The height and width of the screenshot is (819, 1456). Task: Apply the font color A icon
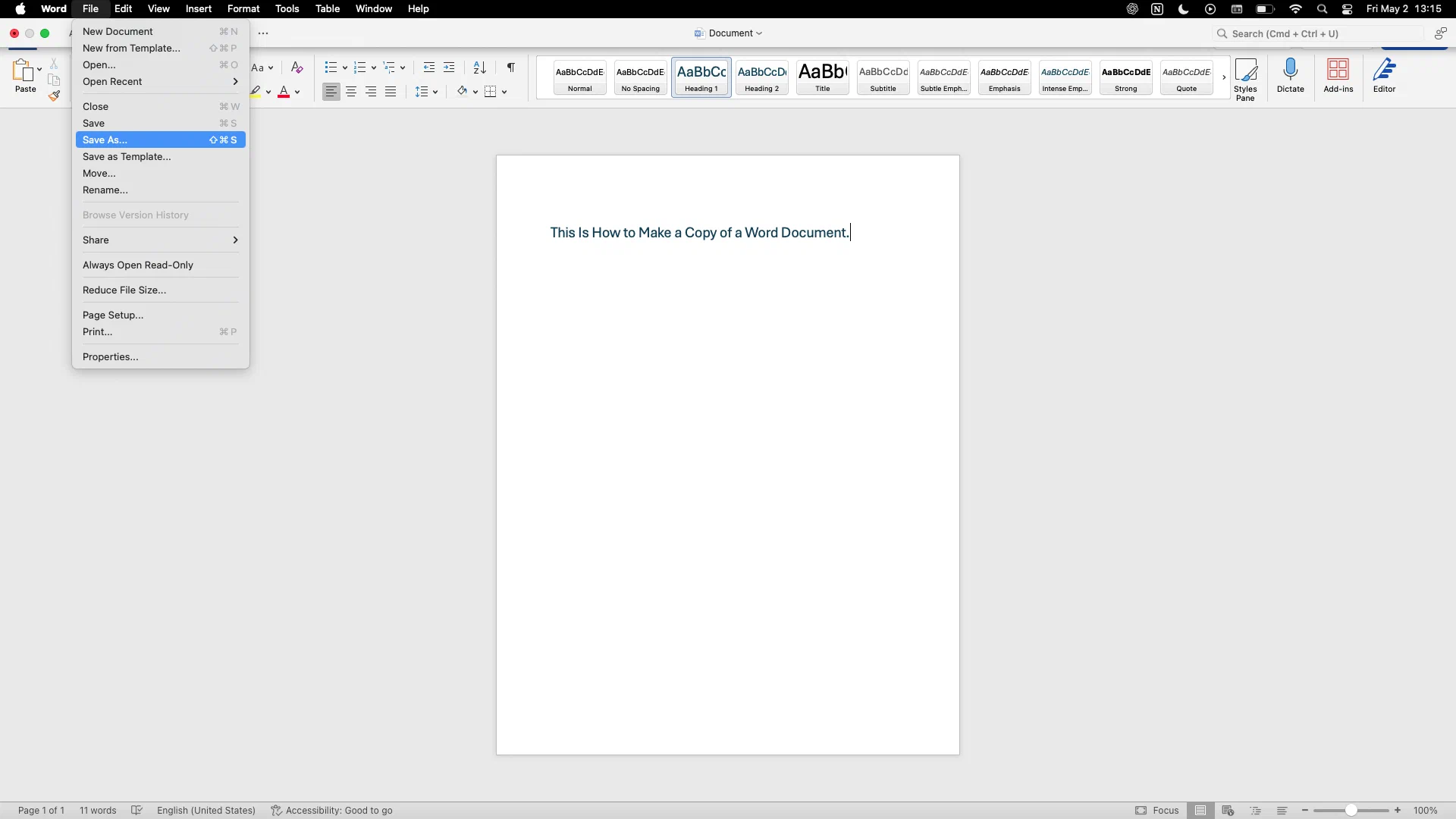point(284,91)
